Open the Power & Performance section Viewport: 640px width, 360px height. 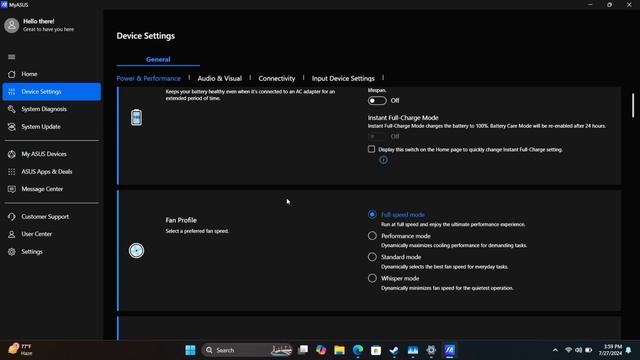(x=149, y=78)
